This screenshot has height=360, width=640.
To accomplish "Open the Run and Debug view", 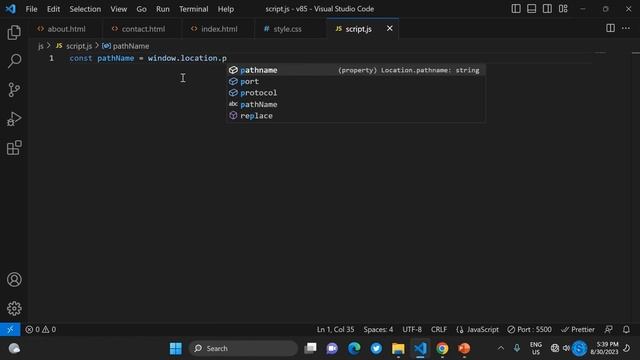I will [x=14, y=119].
